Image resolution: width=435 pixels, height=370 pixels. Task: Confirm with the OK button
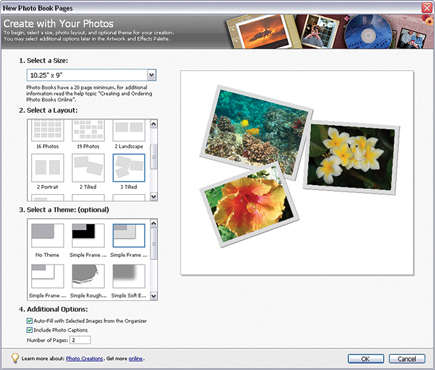click(x=366, y=359)
